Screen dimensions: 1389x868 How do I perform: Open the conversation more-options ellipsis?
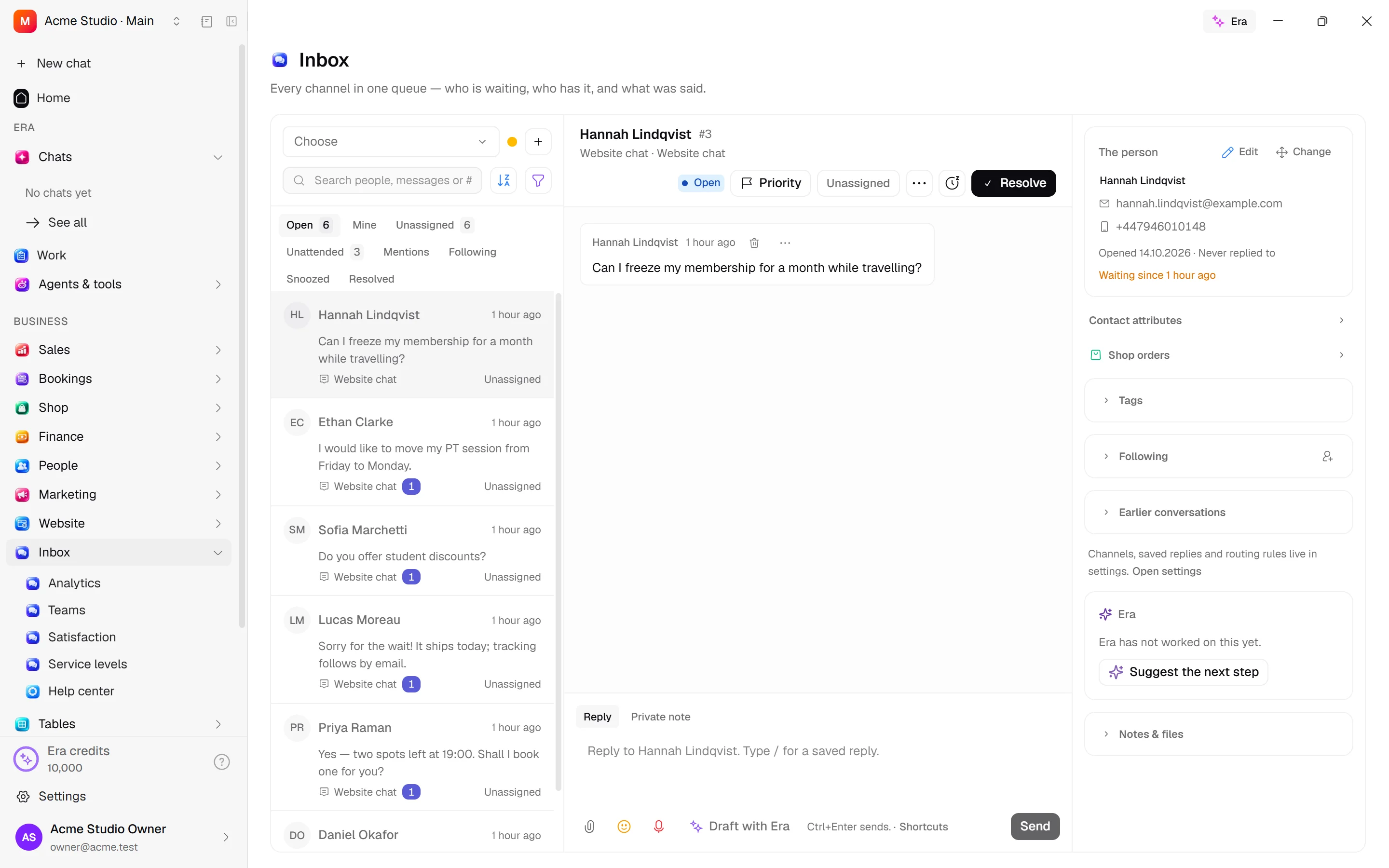coord(919,183)
